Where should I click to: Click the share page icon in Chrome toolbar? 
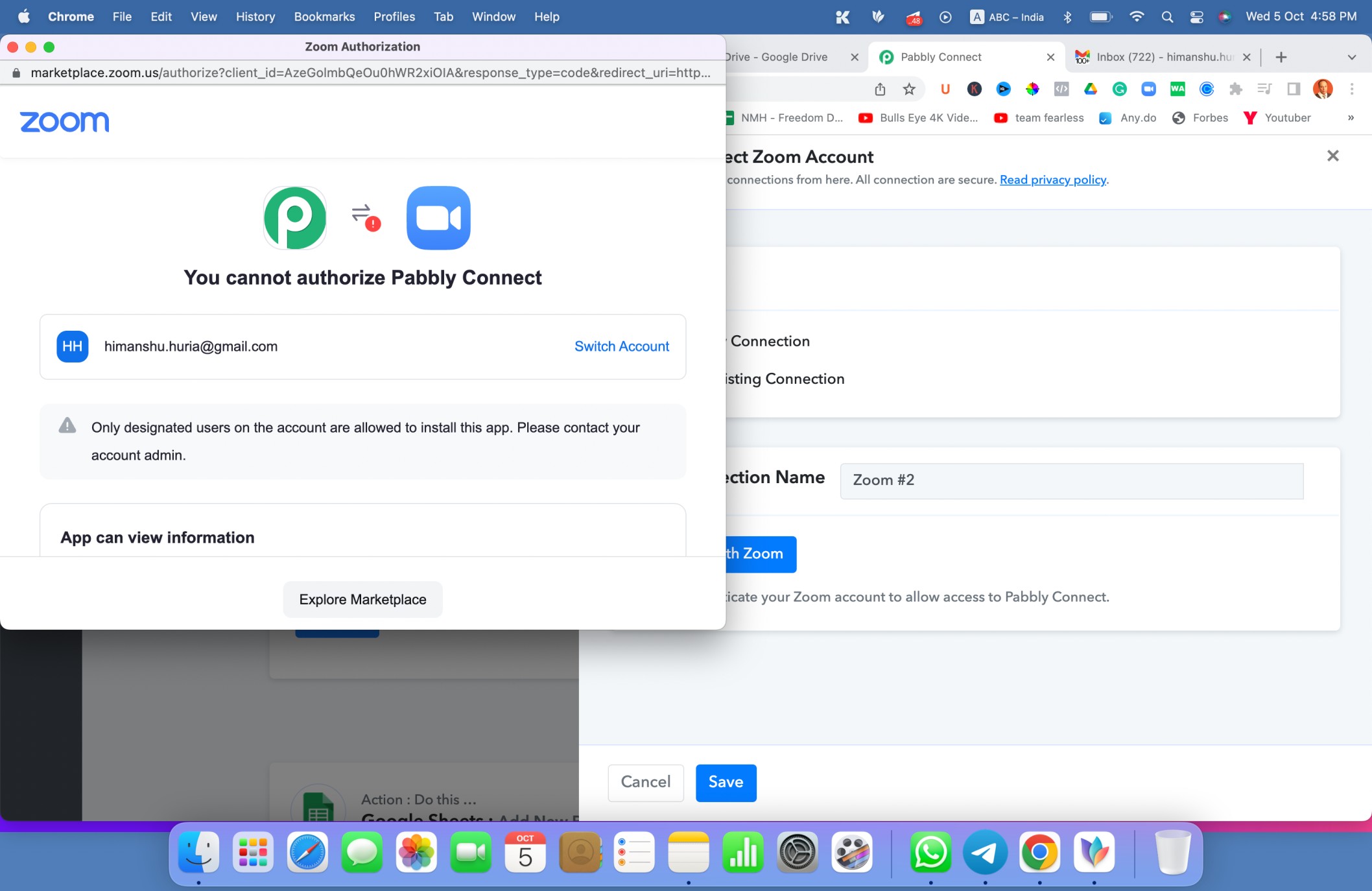(880, 89)
